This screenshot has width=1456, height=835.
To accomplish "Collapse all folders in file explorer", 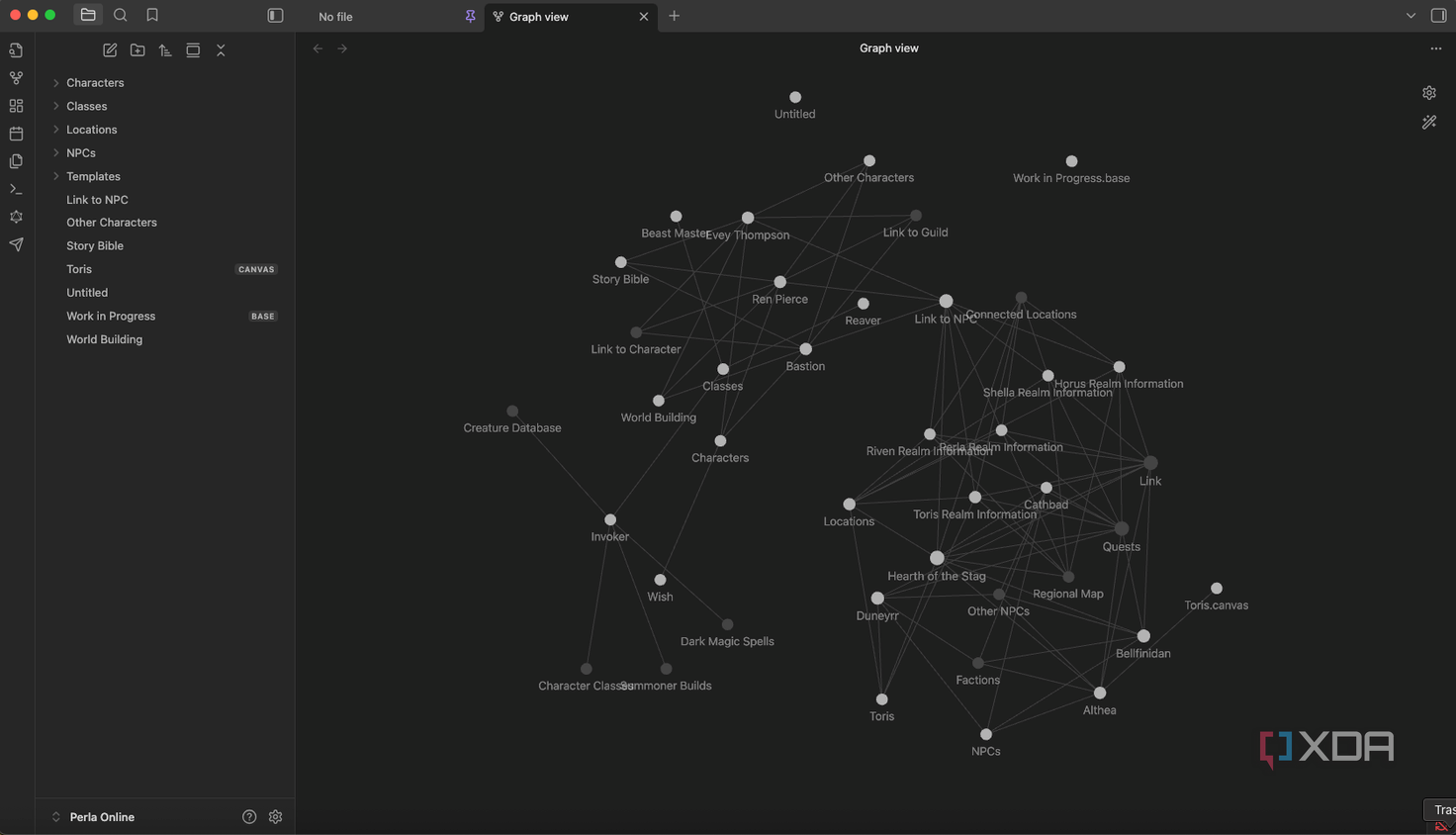I will click(x=221, y=50).
